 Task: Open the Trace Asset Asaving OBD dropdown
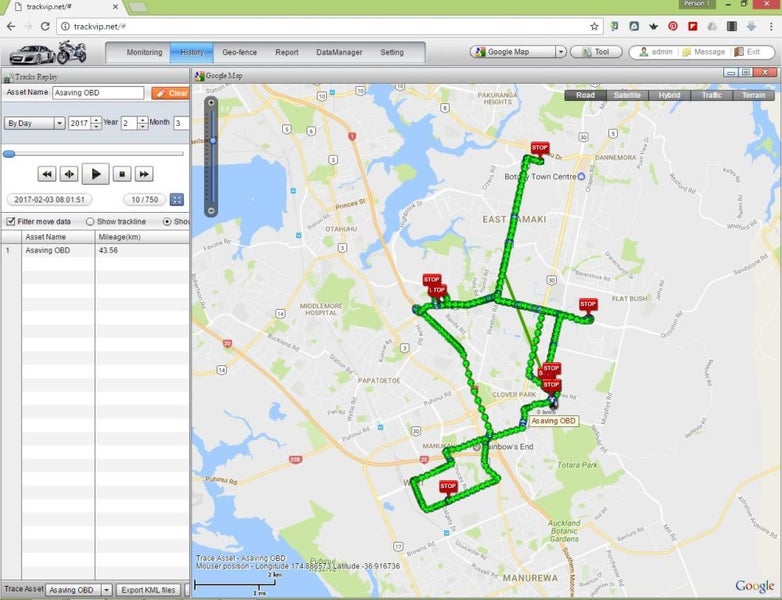point(106,590)
